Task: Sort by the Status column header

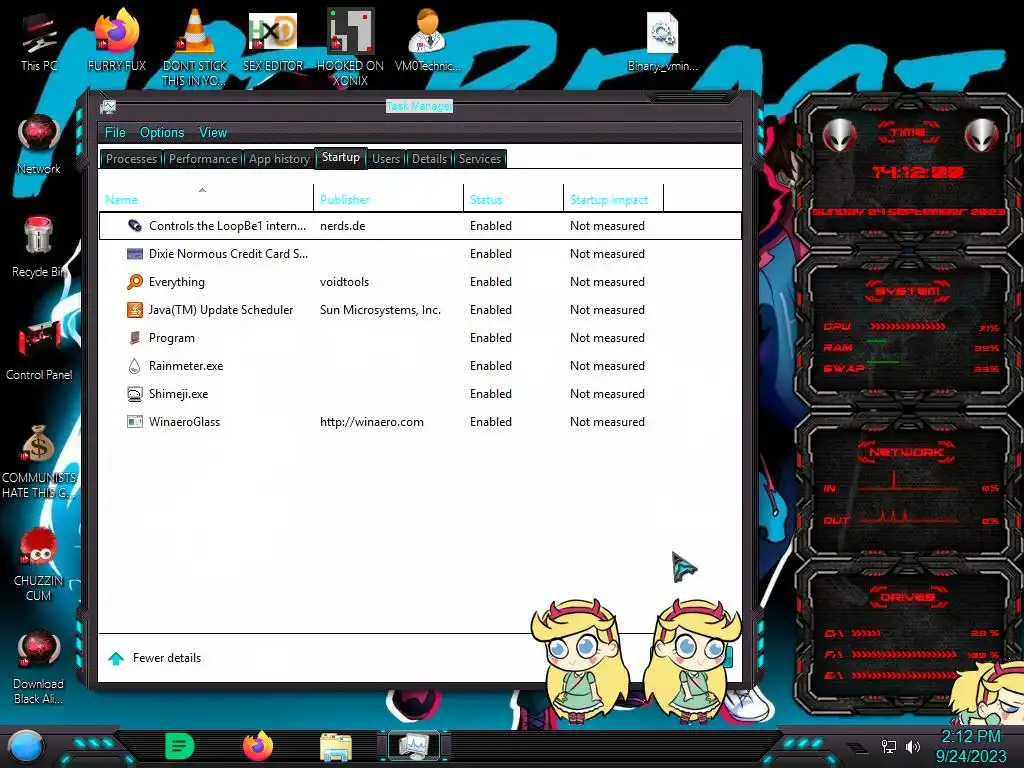Action: point(513,199)
